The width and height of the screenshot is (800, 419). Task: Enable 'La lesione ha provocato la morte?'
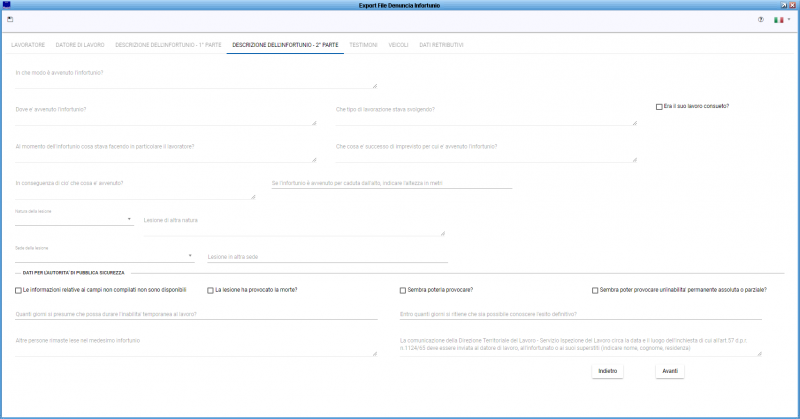[x=210, y=290]
